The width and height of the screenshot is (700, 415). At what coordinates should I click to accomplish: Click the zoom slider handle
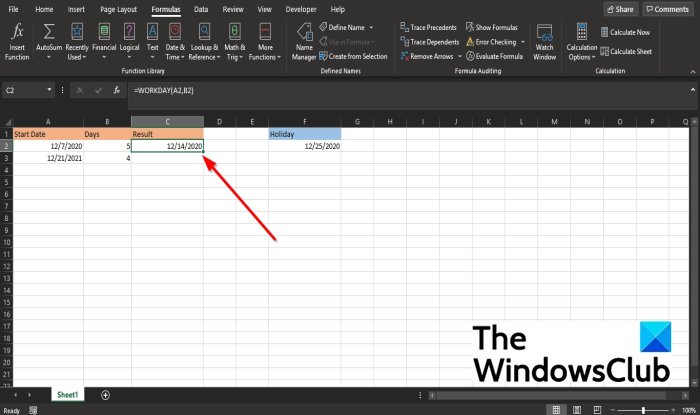(643, 410)
